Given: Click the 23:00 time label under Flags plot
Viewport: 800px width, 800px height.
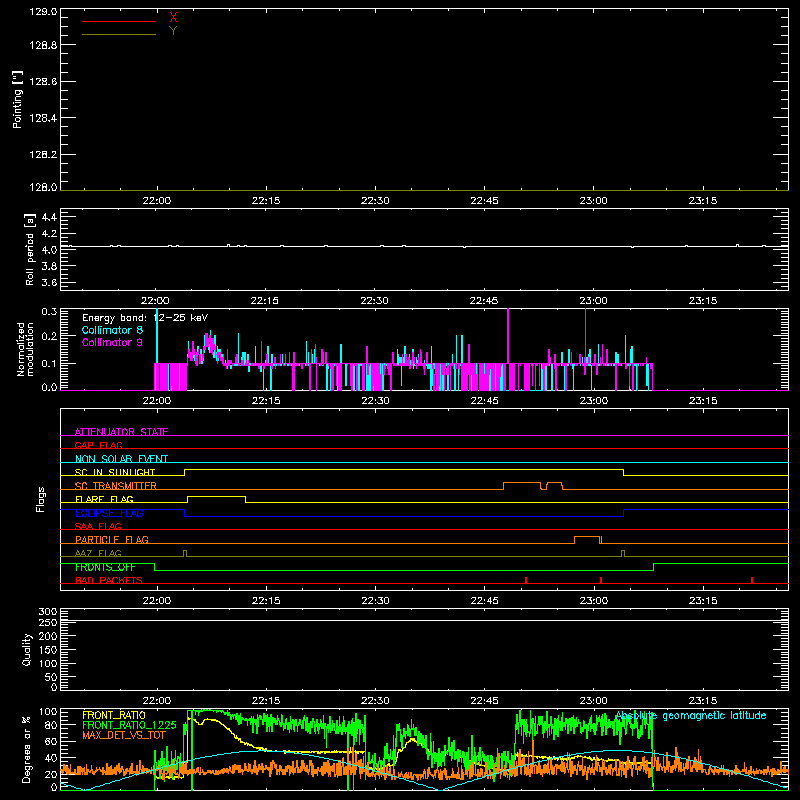Looking at the screenshot, I should (594, 601).
